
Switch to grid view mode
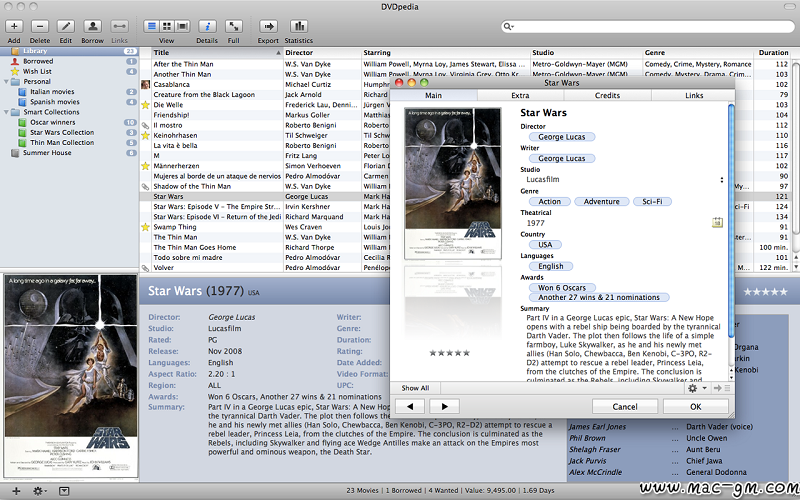click(167, 26)
